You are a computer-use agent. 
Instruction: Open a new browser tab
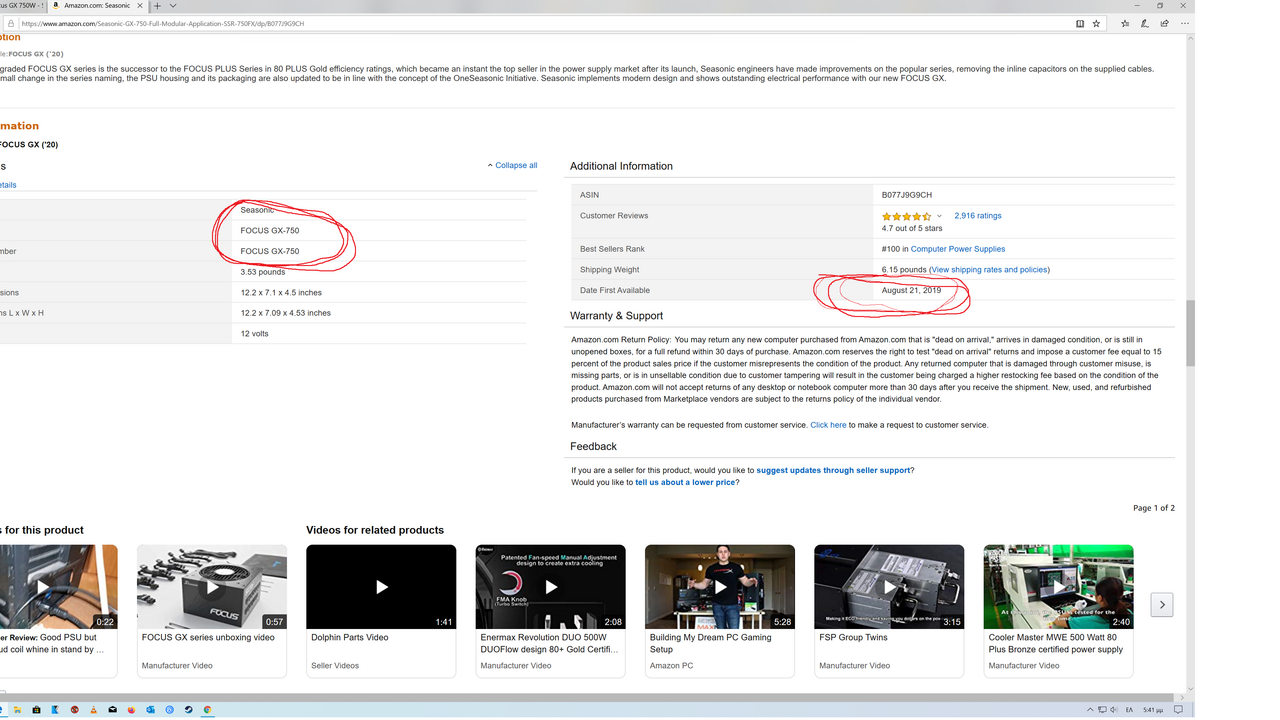coord(157,6)
